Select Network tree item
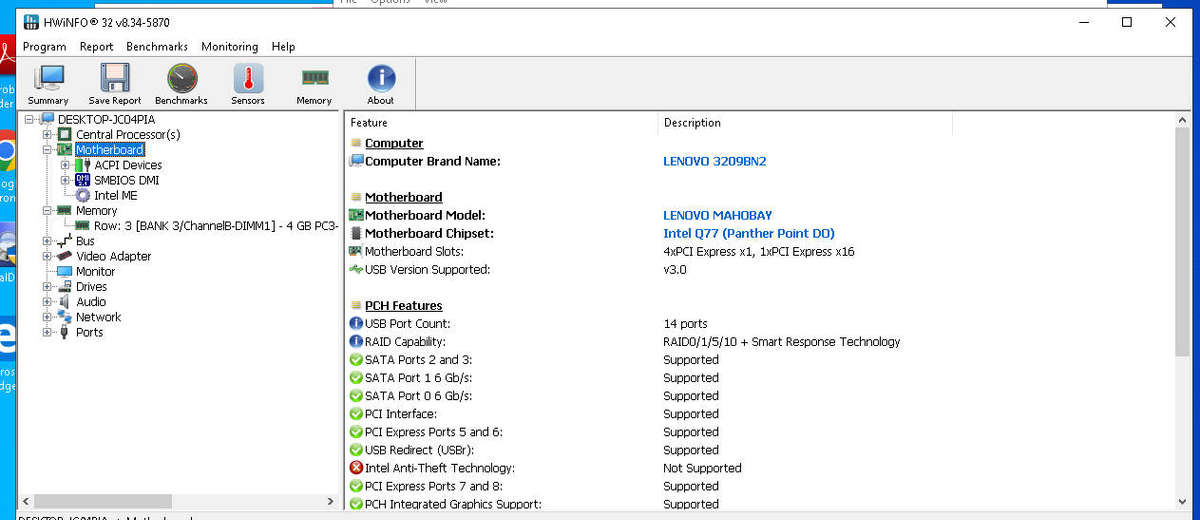Image resolution: width=1200 pixels, height=520 pixels. [98, 317]
